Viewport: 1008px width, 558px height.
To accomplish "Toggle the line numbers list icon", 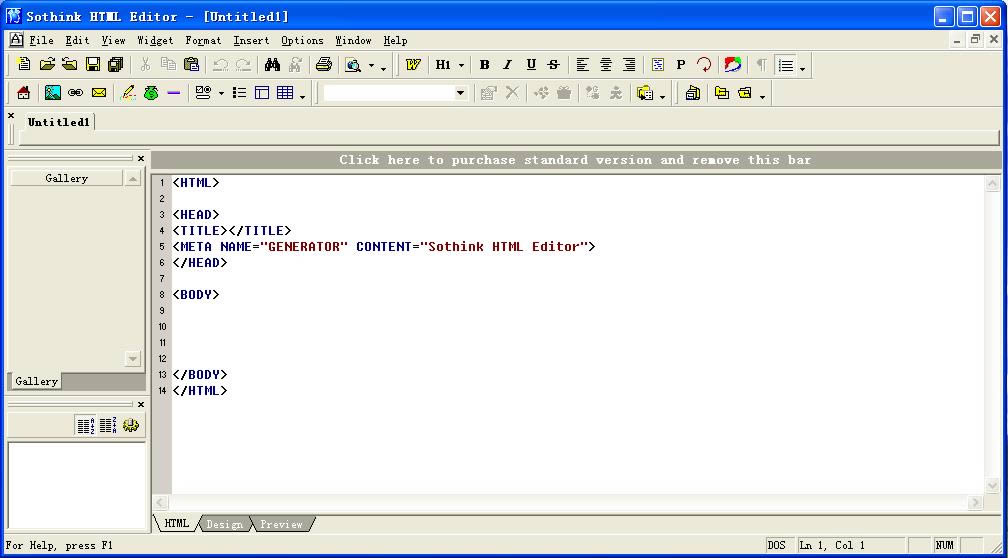I will 786,65.
